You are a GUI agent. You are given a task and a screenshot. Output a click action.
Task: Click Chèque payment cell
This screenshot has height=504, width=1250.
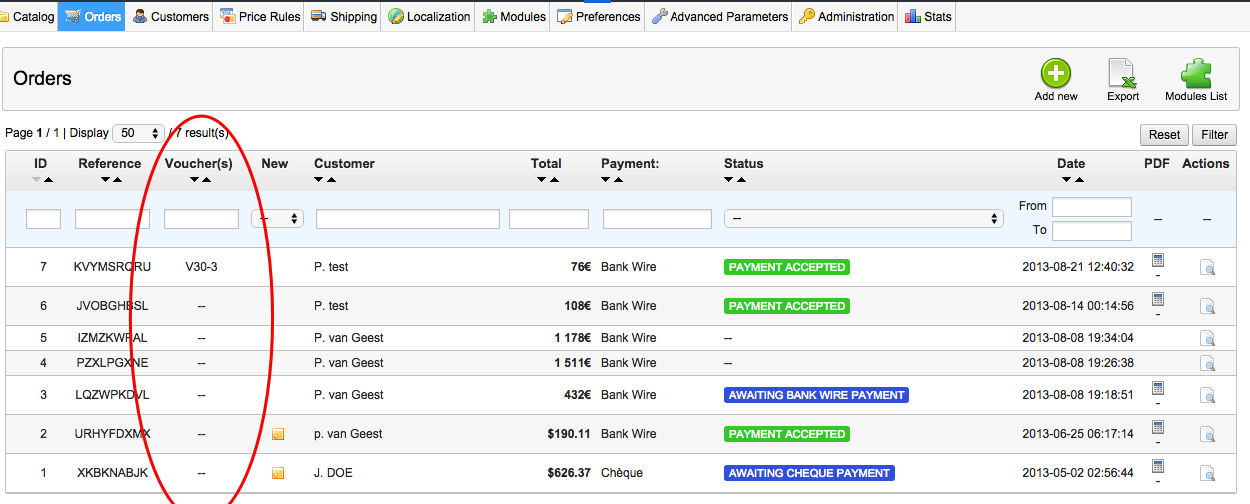(622, 473)
